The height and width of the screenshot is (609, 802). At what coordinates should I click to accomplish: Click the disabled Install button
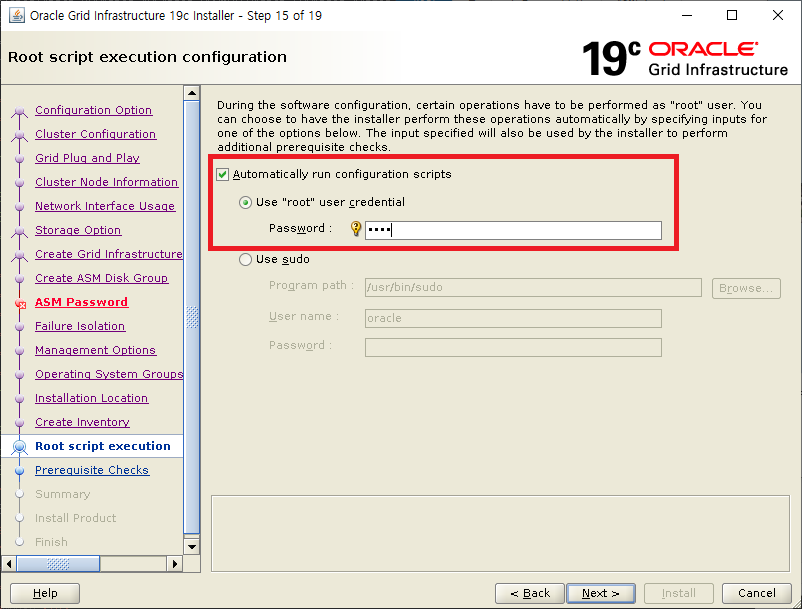pyautogui.click(x=679, y=594)
